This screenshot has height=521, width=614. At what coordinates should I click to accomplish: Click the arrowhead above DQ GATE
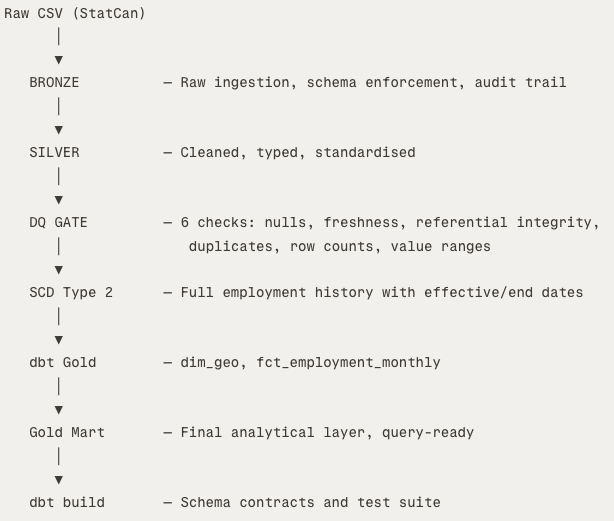point(59,200)
